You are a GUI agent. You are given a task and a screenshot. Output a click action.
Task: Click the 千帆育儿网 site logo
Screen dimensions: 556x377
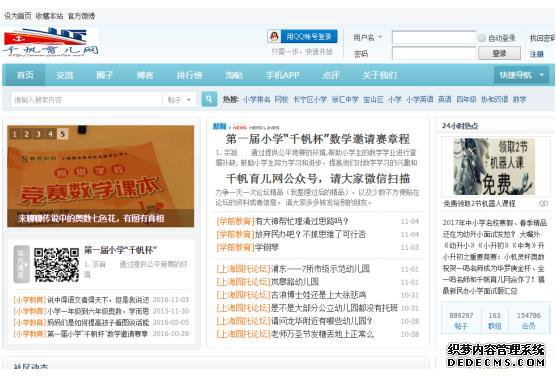[51, 43]
